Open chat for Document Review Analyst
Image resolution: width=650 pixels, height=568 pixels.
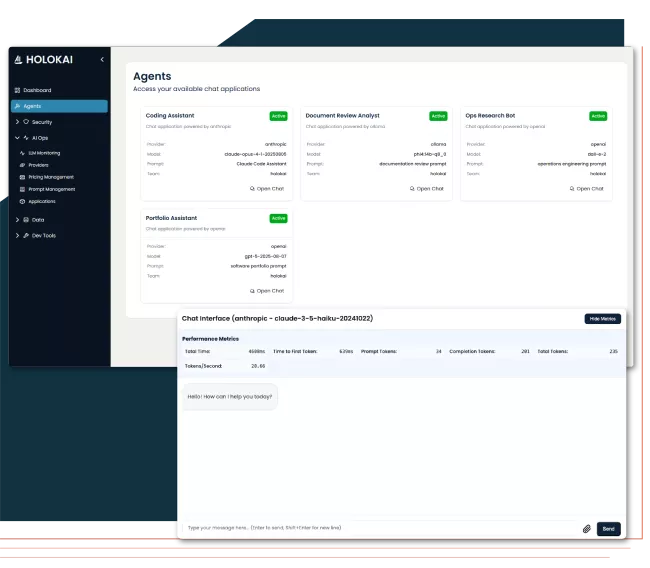coord(426,188)
